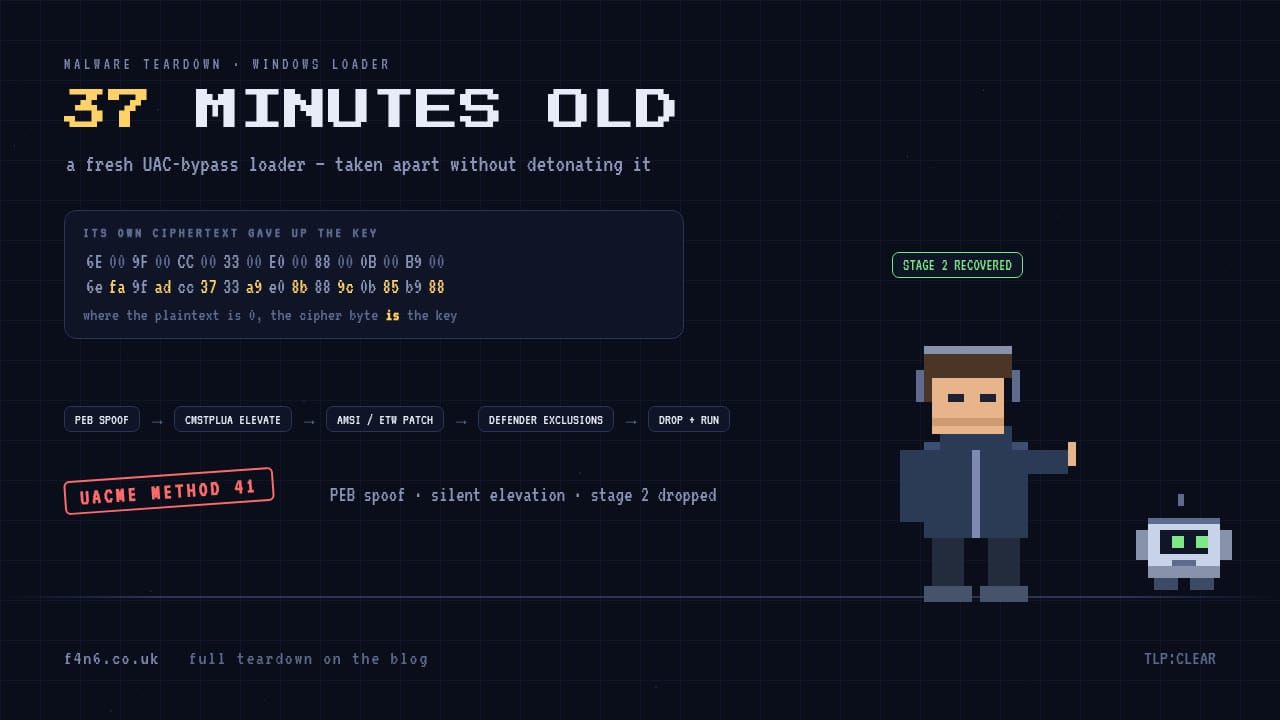Open the f4n6.co.uk link
The width and height of the screenshot is (1280, 720).
111,659
